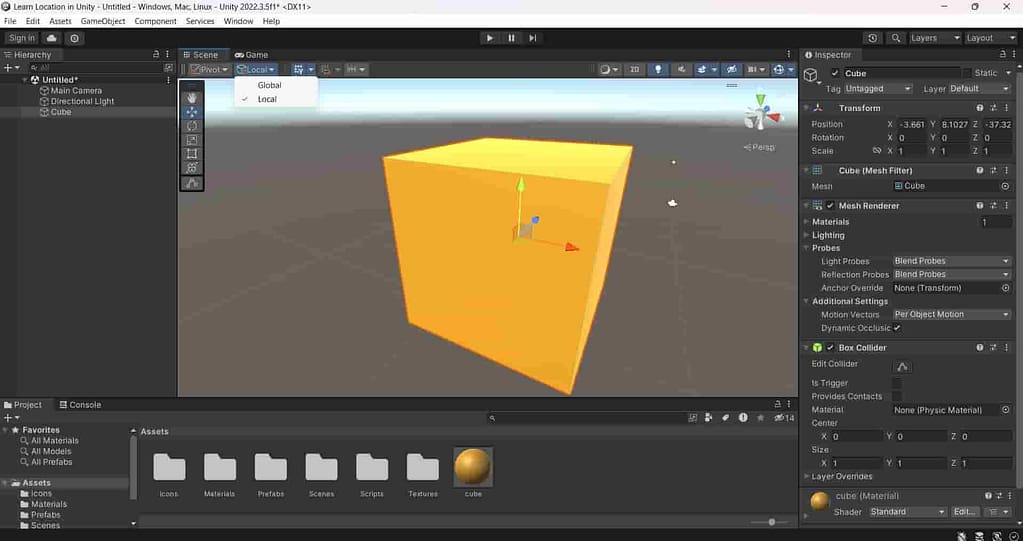Click the Pause button
1023x541 pixels.
point(512,38)
